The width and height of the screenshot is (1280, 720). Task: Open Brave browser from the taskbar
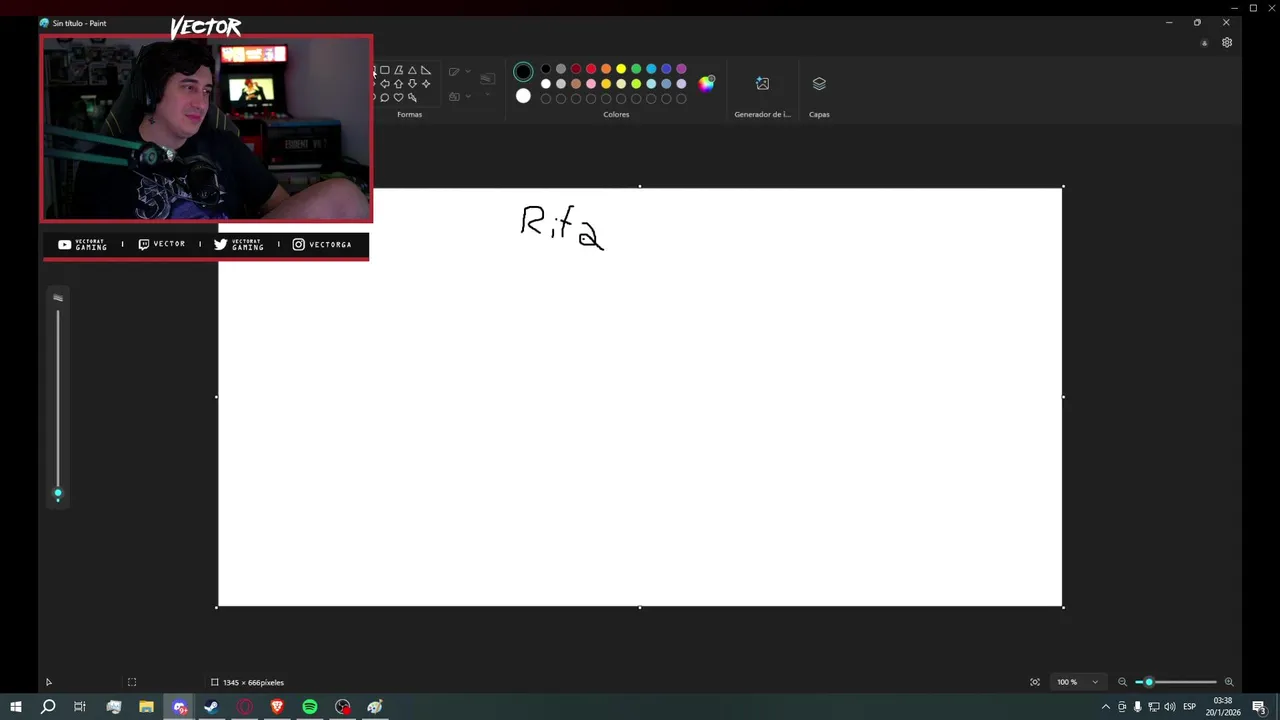tap(277, 707)
